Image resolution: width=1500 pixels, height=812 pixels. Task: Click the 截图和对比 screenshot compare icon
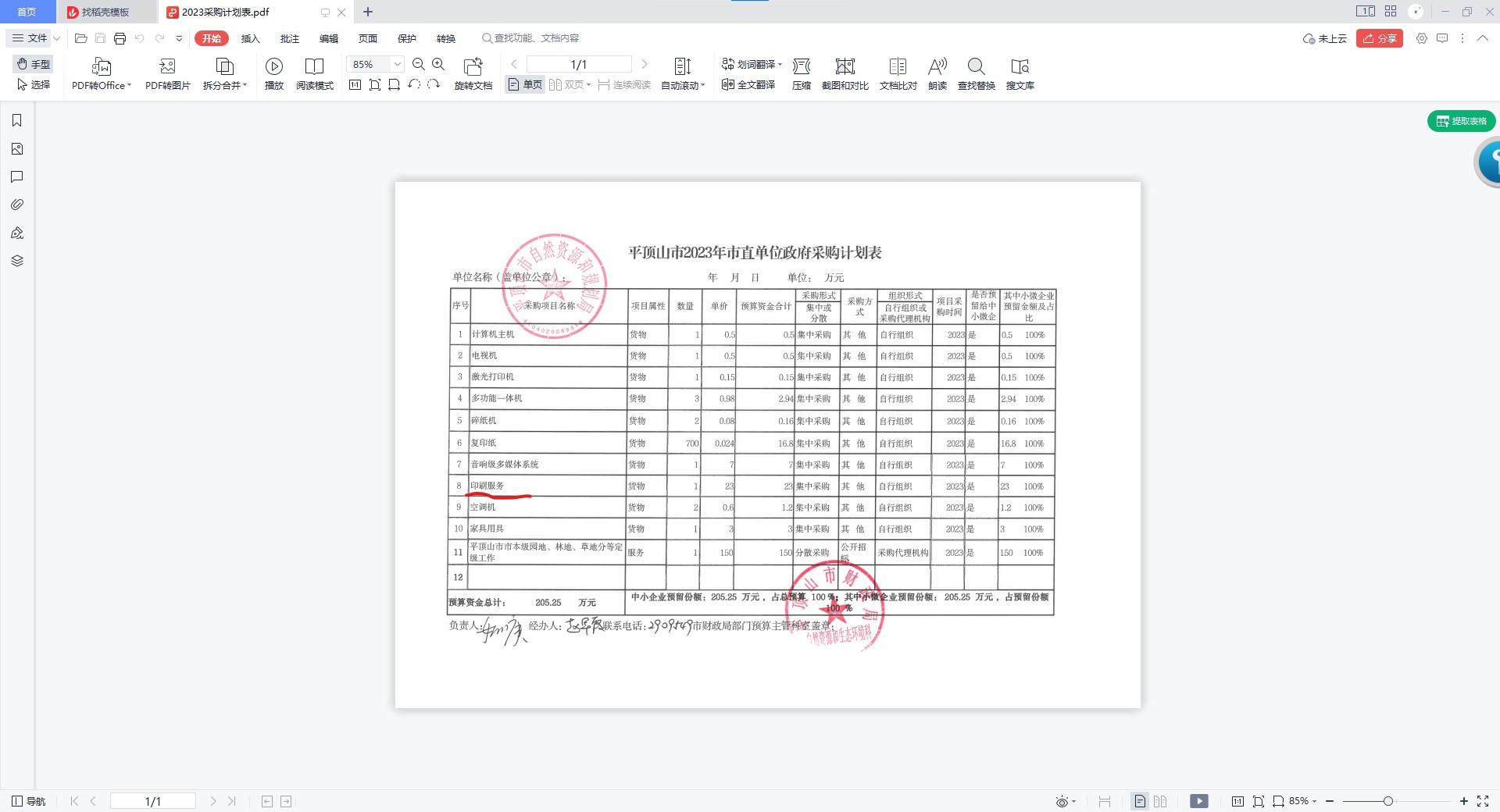point(845,66)
